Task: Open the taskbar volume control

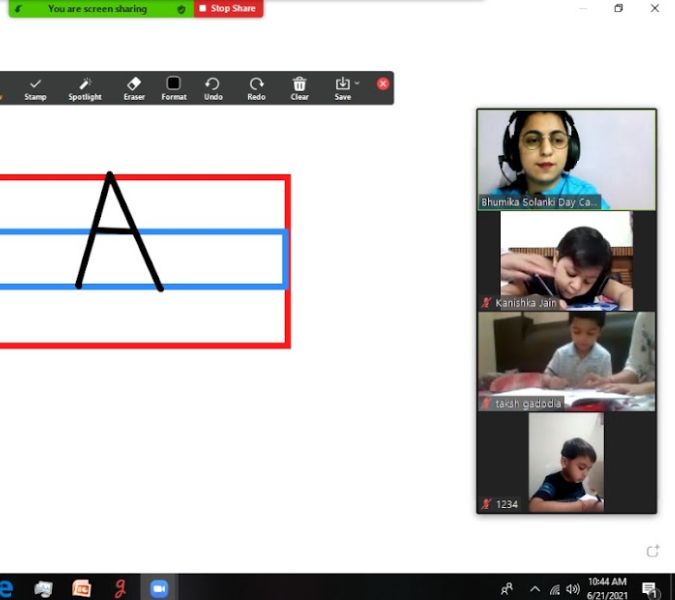Action: click(573, 589)
